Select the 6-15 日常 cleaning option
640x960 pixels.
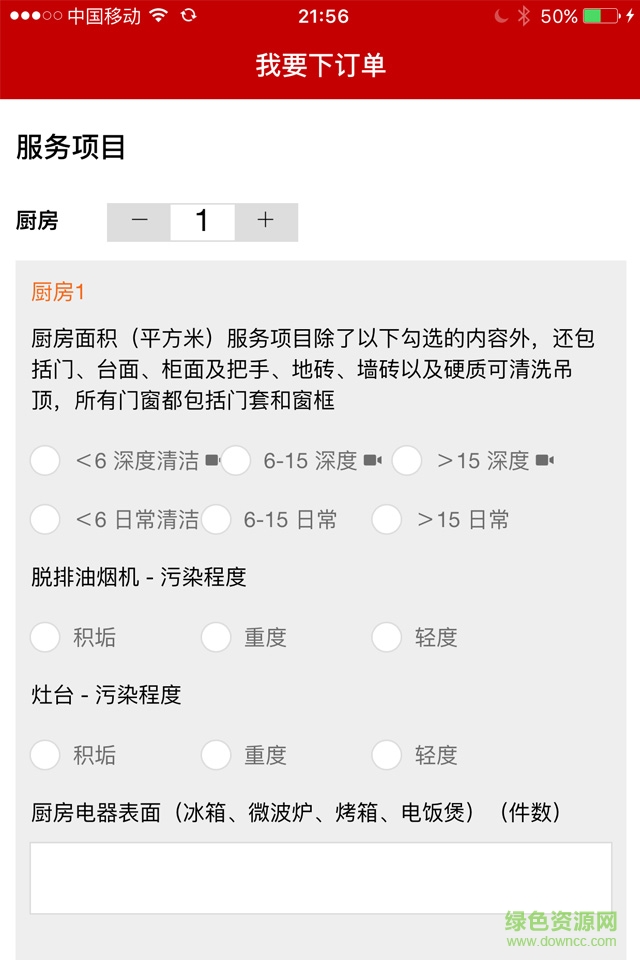tap(216, 520)
